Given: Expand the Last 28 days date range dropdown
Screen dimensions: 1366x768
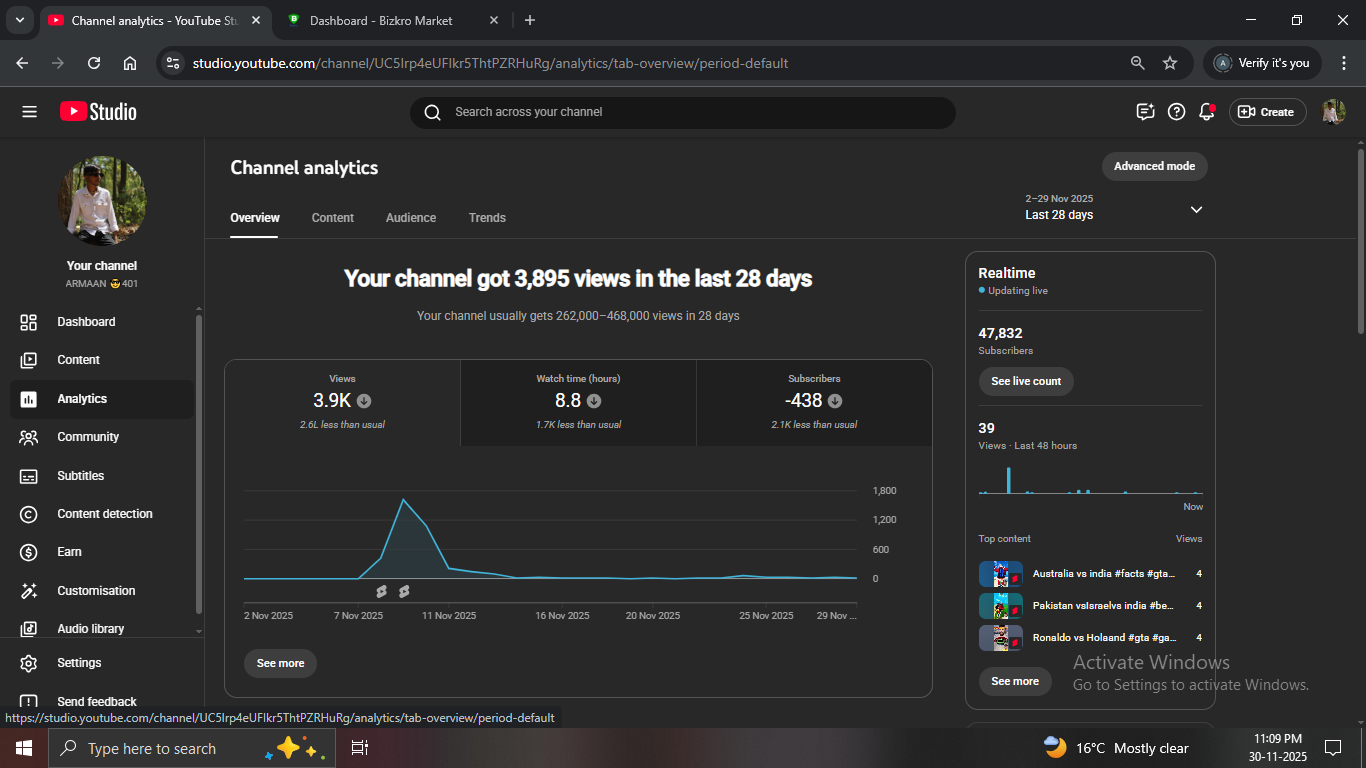Looking at the screenshot, I should tap(1196, 210).
